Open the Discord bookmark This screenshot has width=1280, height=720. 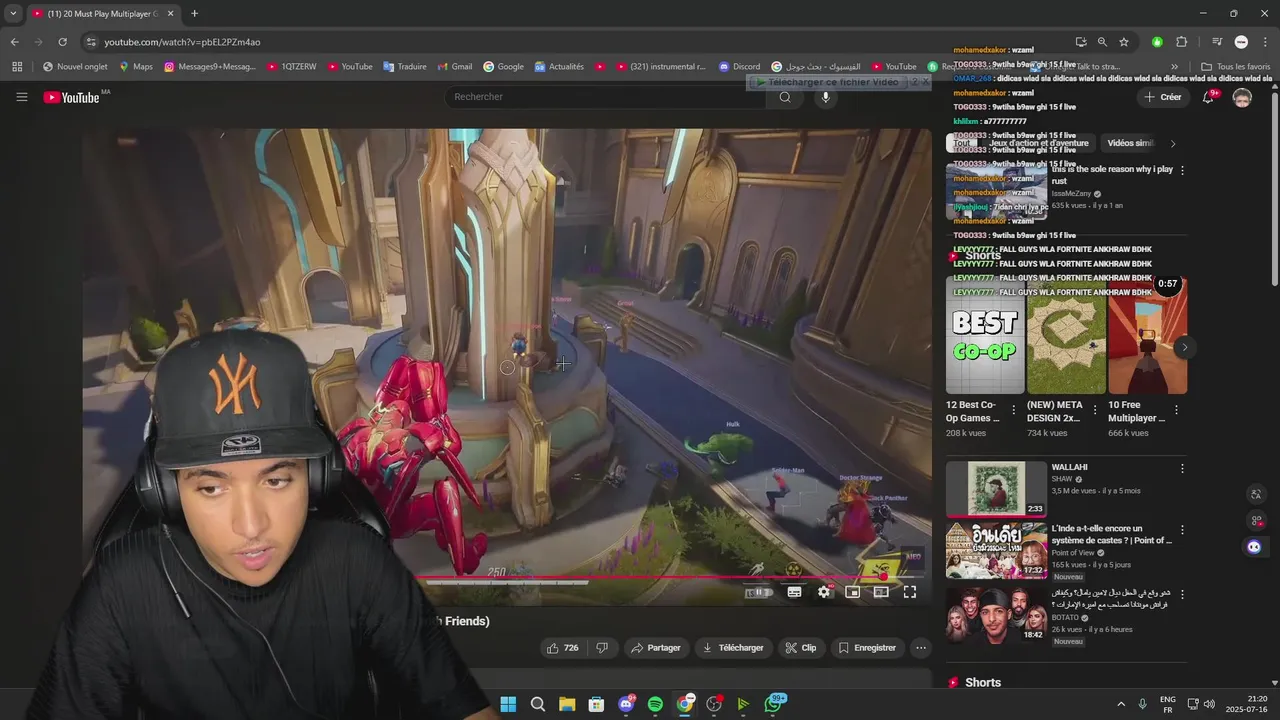739,67
